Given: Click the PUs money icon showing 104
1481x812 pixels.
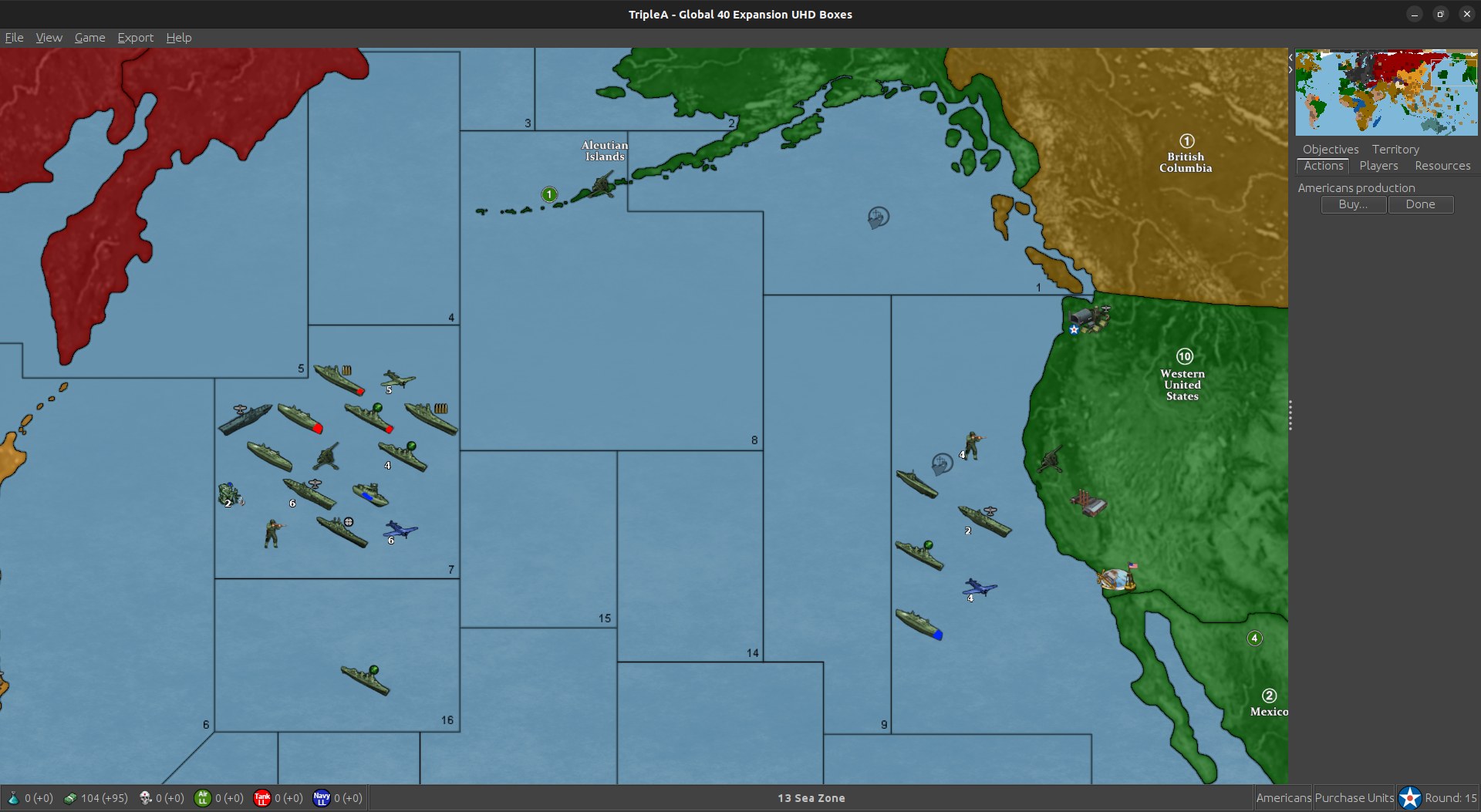Looking at the screenshot, I should pos(70,798).
